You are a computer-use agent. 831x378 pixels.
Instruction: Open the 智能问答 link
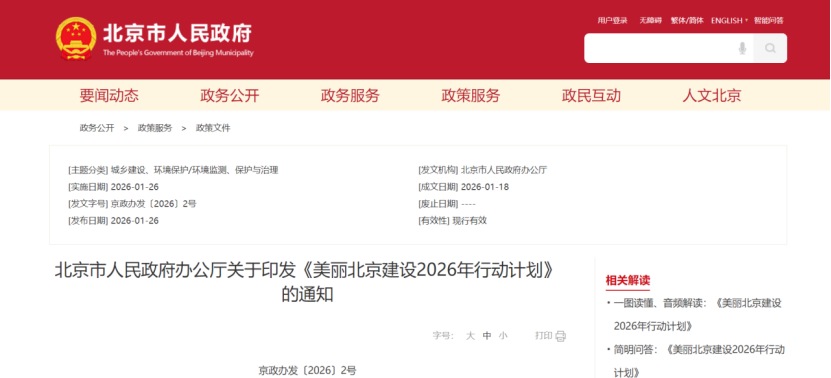pyautogui.click(x=768, y=21)
